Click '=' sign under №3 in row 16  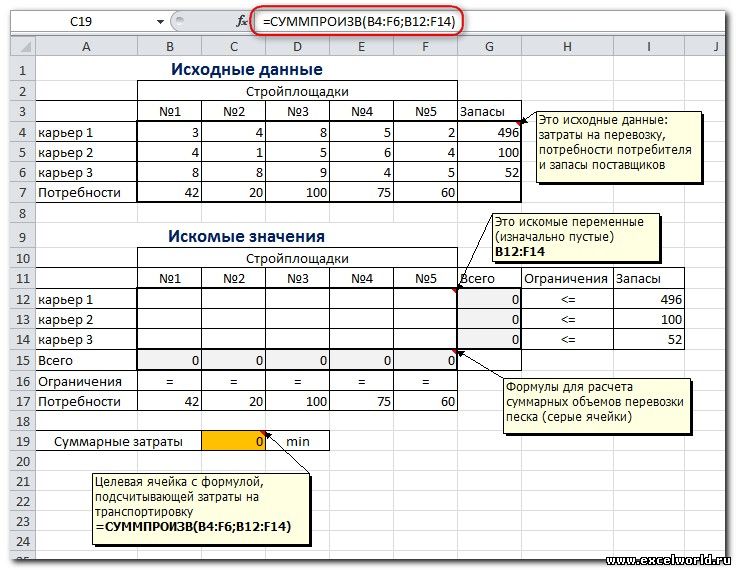coord(298,381)
